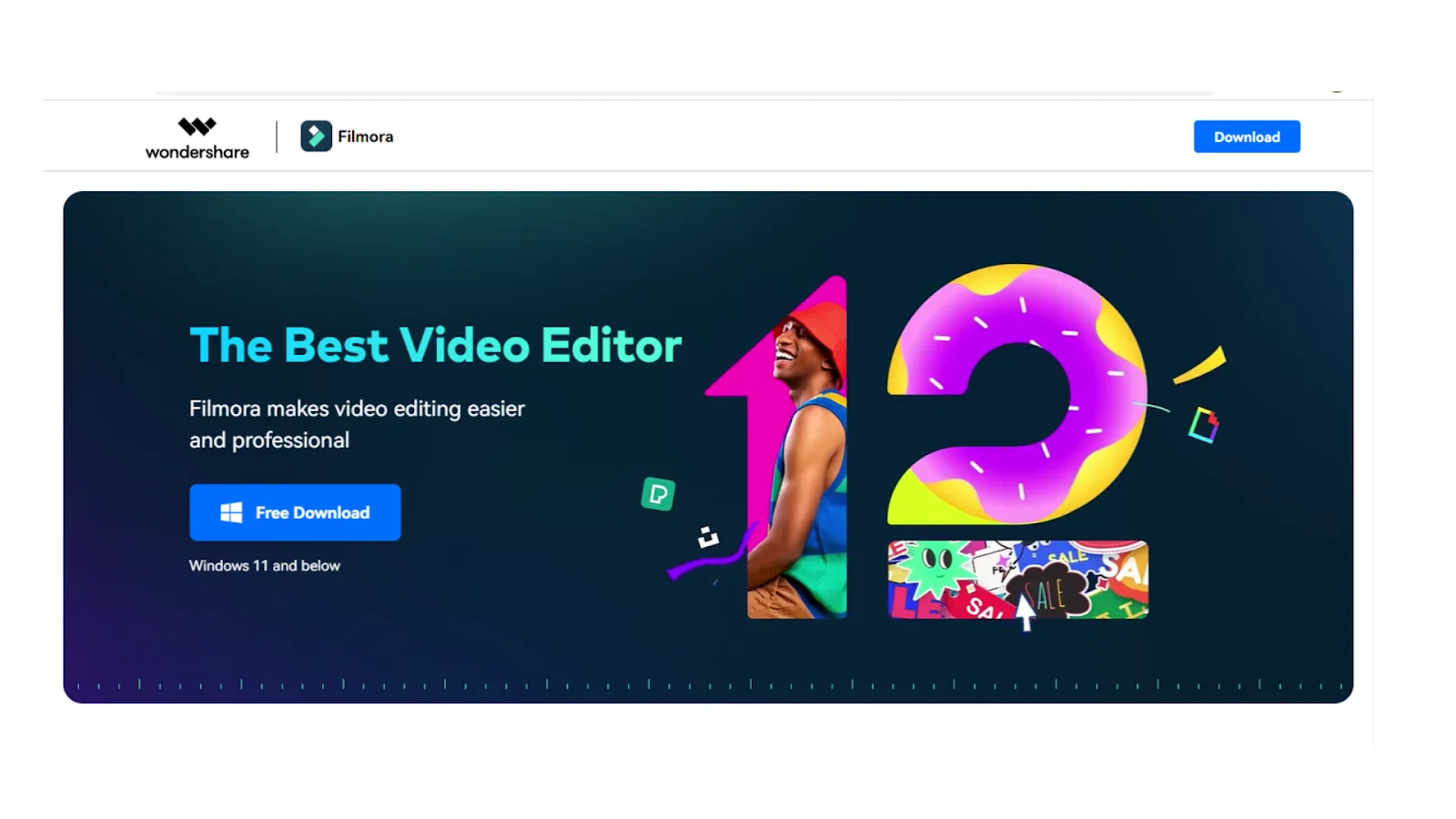Click the multicolor file icon right of the donut
Image resolution: width=1456 pixels, height=819 pixels.
(x=1204, y=425)
